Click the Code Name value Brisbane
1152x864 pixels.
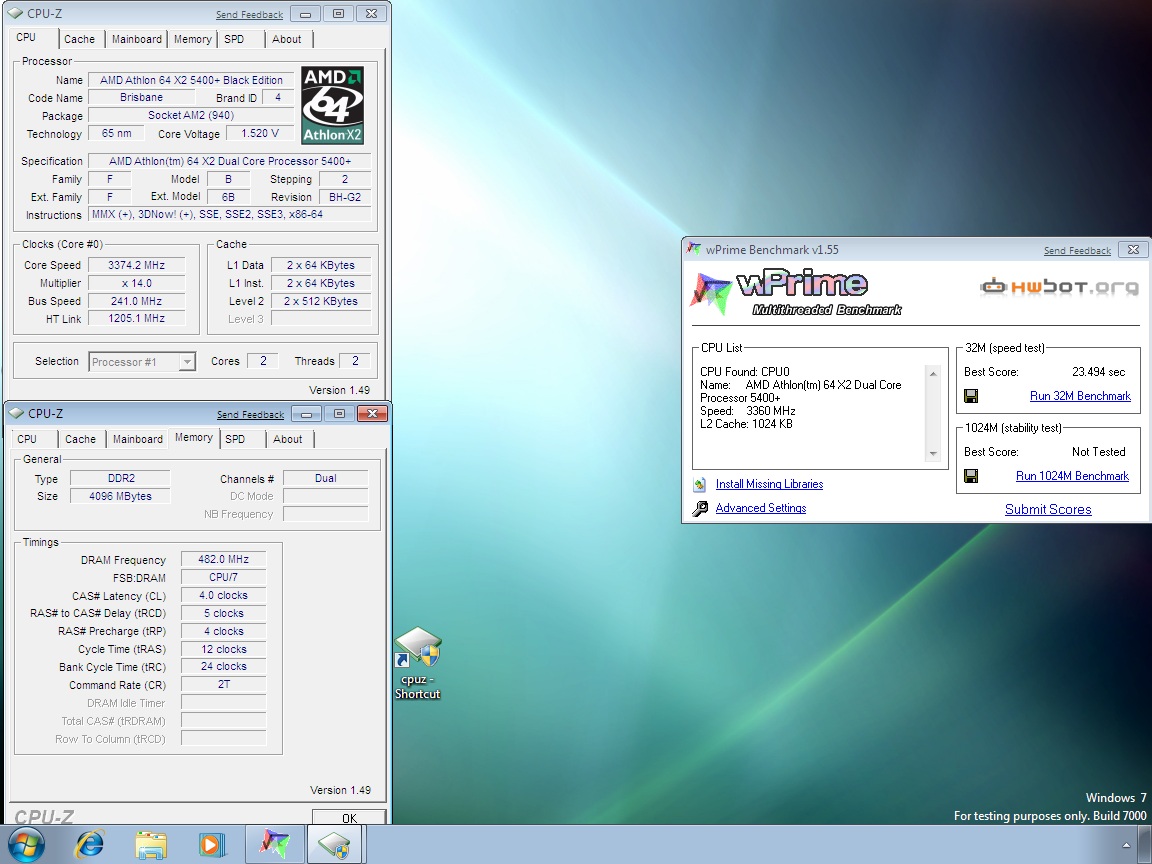tap(141, 98)
